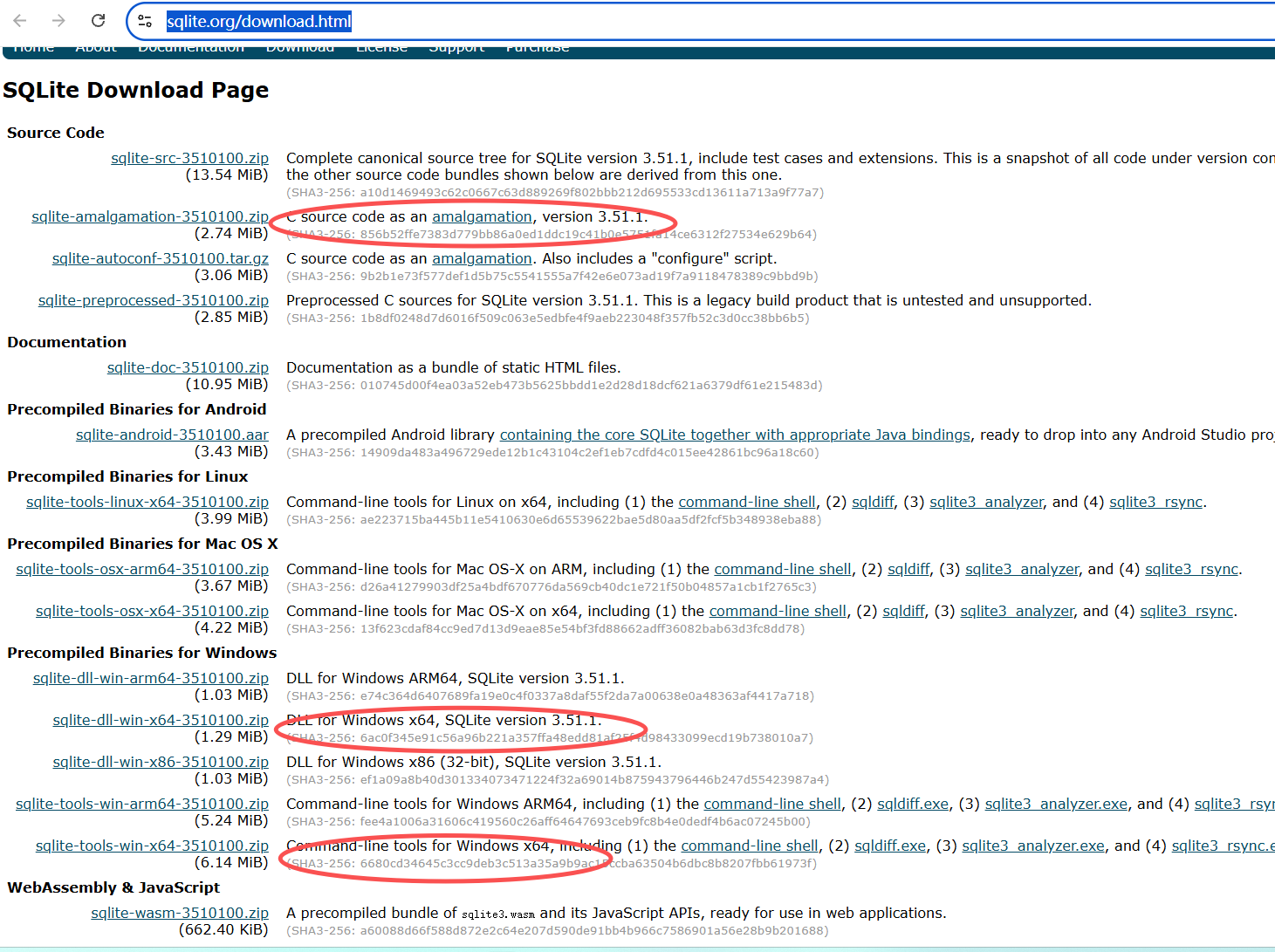Reload the sqlite.org download page

click(98, 20)
